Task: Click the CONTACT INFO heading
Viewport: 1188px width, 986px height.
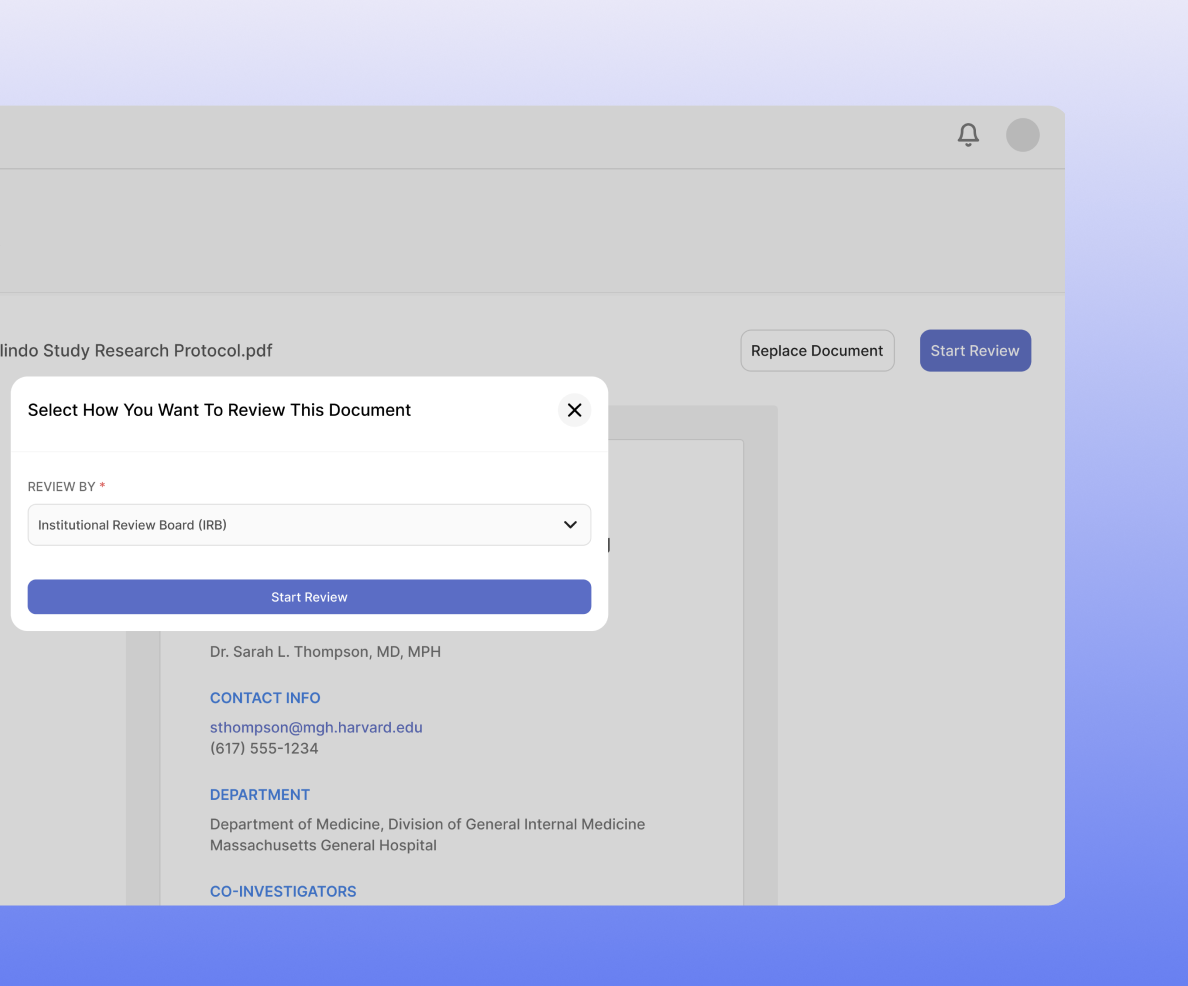Action: (265, 698)
